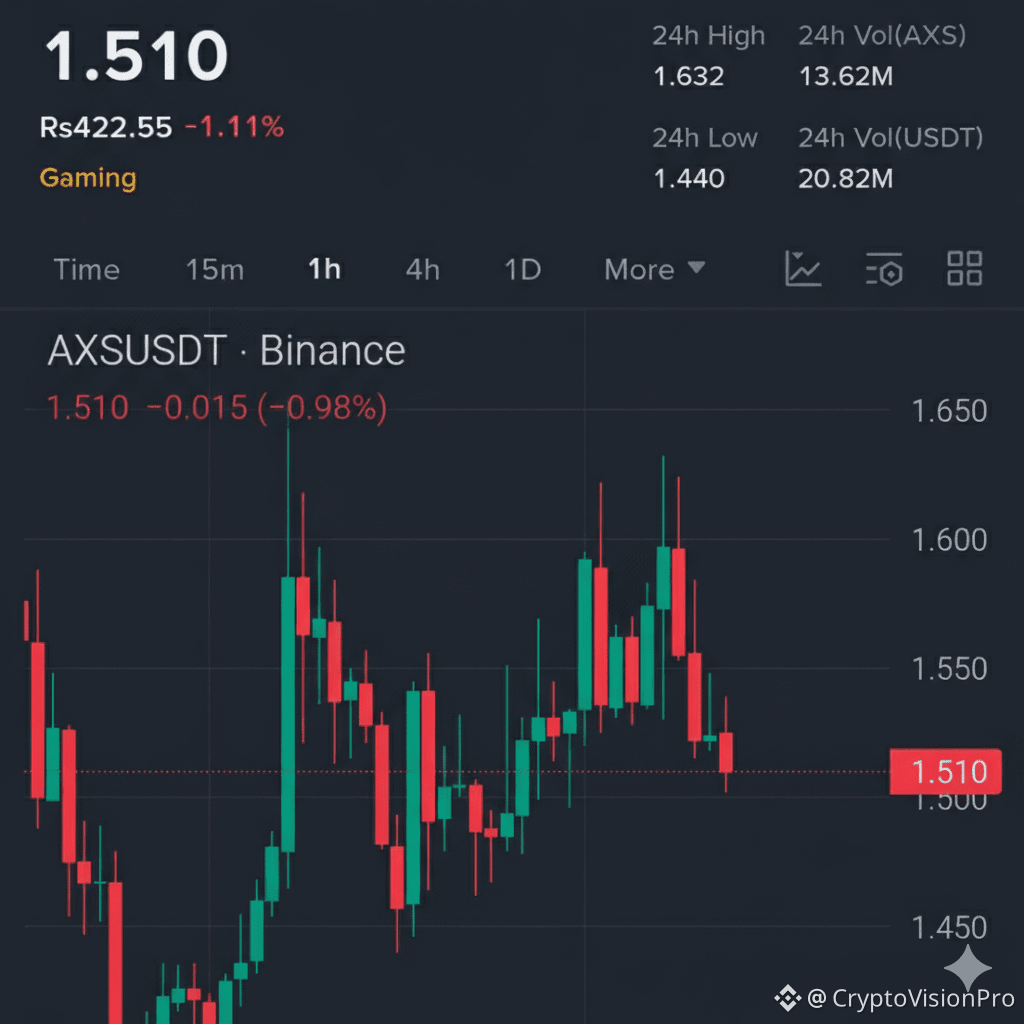Click the -1.11% change value
The width and height of the screenshot is (1024, 1024).
coord(234,127)
